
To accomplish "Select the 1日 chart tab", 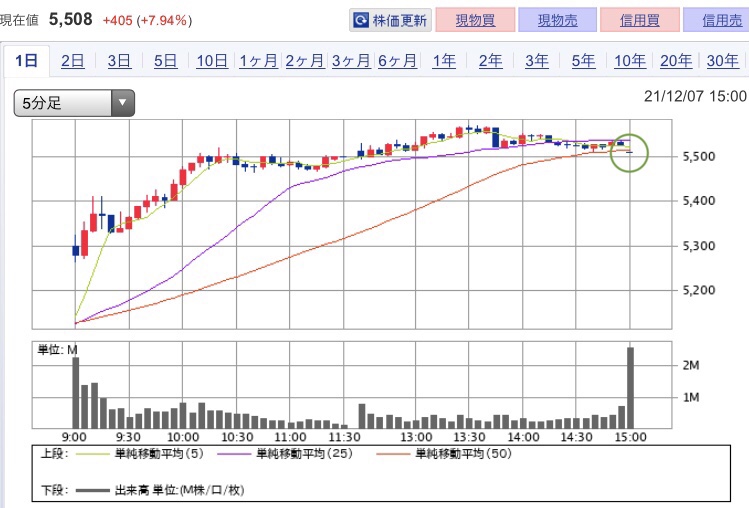I will click(x=27, y=61).
